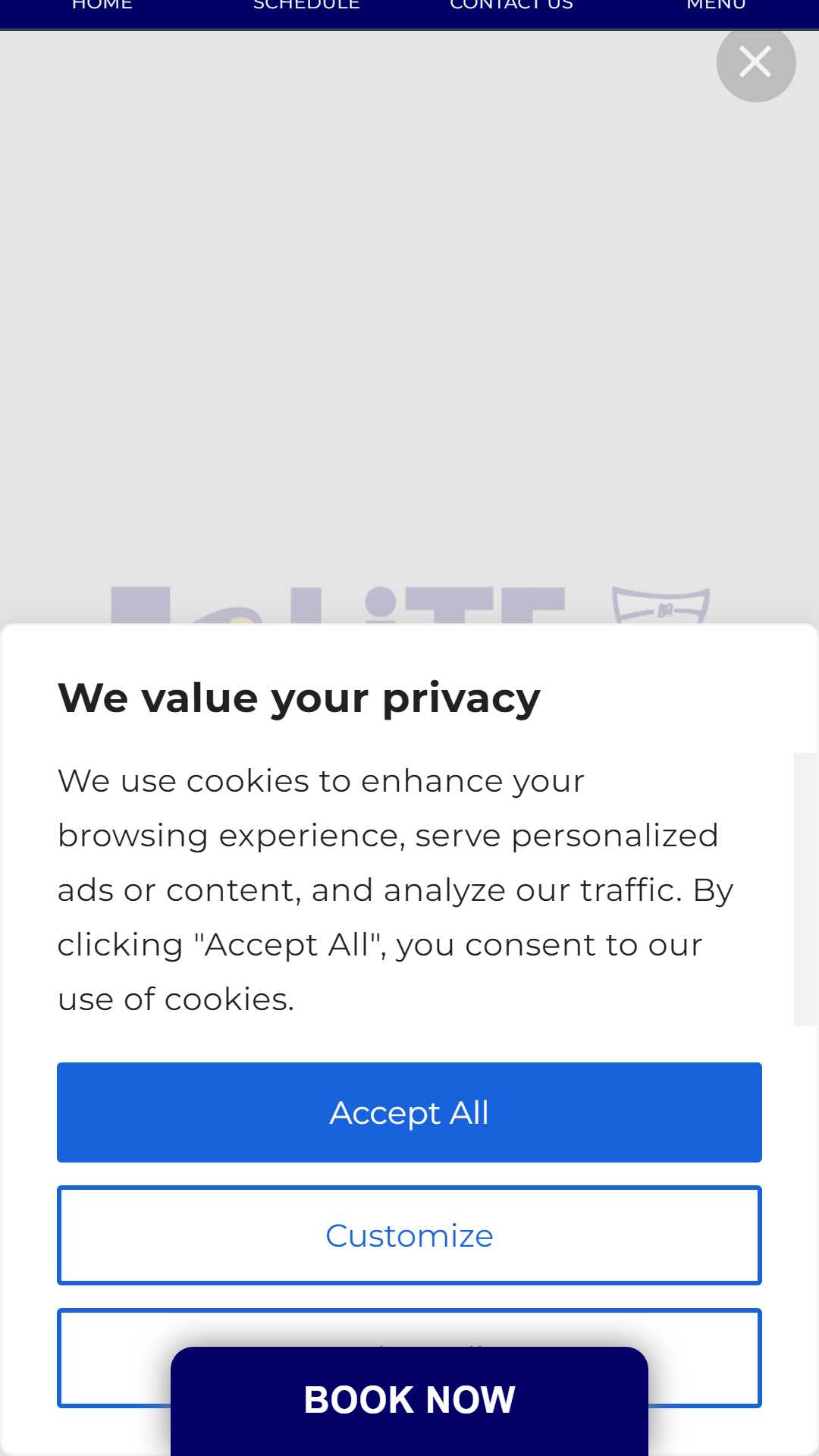Click the cookie banner scrollbar
The width and height of the screenshot is (819, 1456).
click(805, 889)
